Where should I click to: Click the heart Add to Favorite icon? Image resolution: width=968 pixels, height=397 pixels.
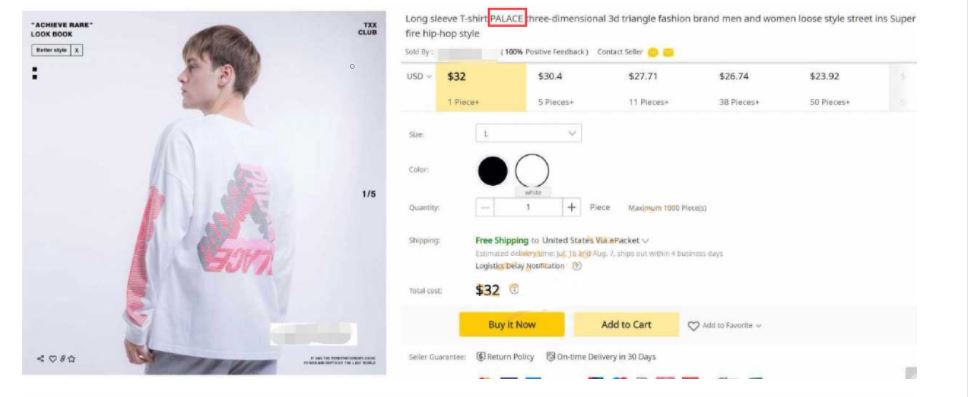pyautogui.click(x=693, y=325)
